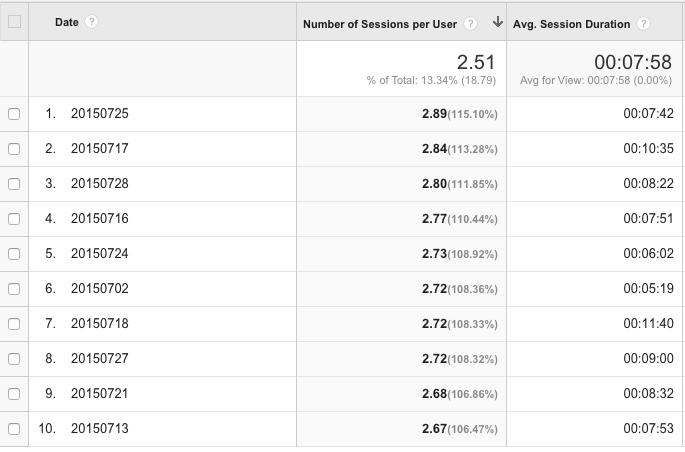Check the box for row 20150725
Screen dimensions: 685x452
(x=14, y=114)
